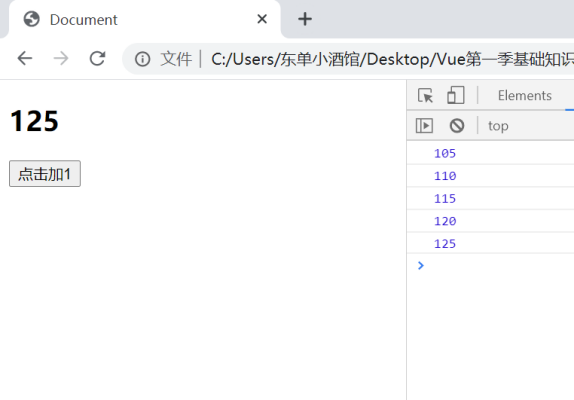Click the globe favicon on Document tab
The width and height of the screenshot is (574, 400).
(x=31, y=19)
